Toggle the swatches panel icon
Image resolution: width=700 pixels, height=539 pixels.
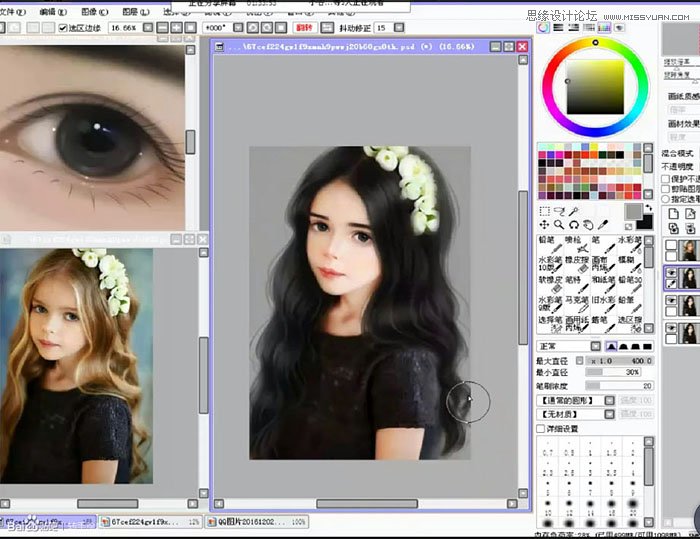[x=604, y=28]
